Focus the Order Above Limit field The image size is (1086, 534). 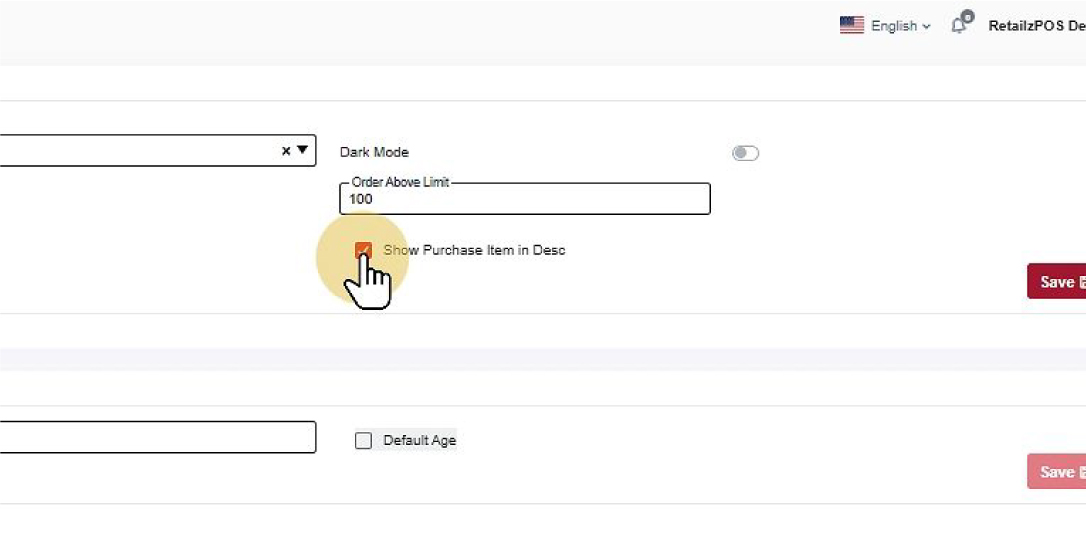(524, 199)
